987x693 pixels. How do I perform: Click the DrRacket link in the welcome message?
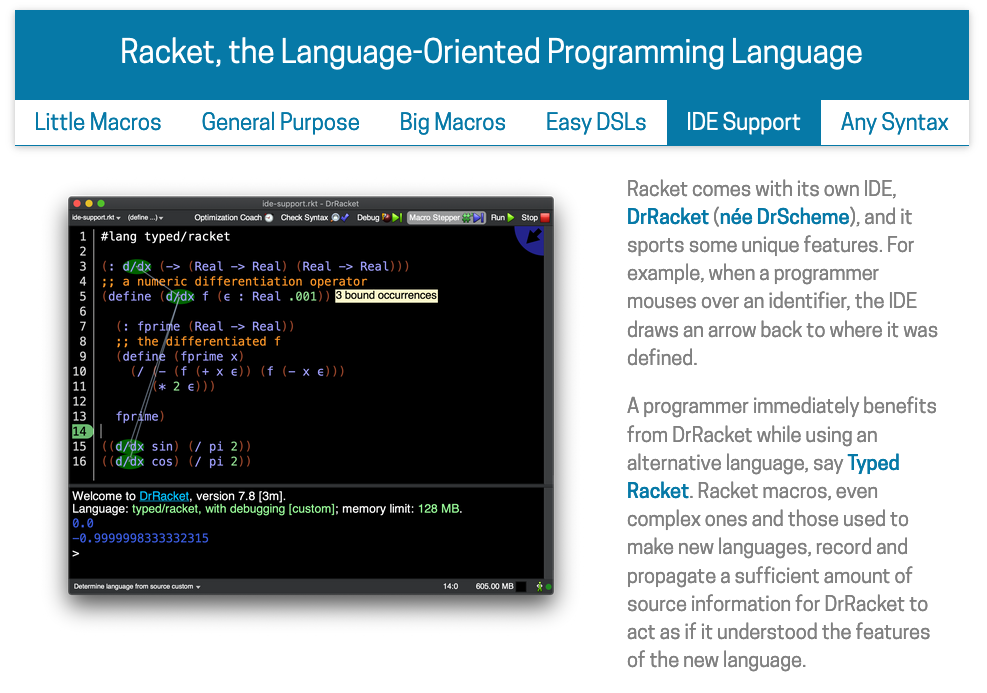pyautogui.click(x=163, y=495)
